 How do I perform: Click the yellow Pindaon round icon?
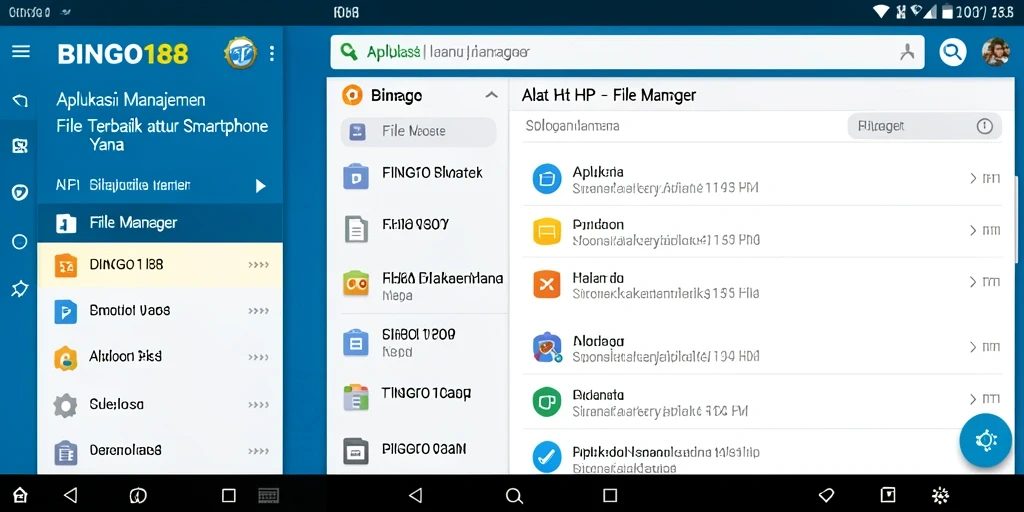547,231
